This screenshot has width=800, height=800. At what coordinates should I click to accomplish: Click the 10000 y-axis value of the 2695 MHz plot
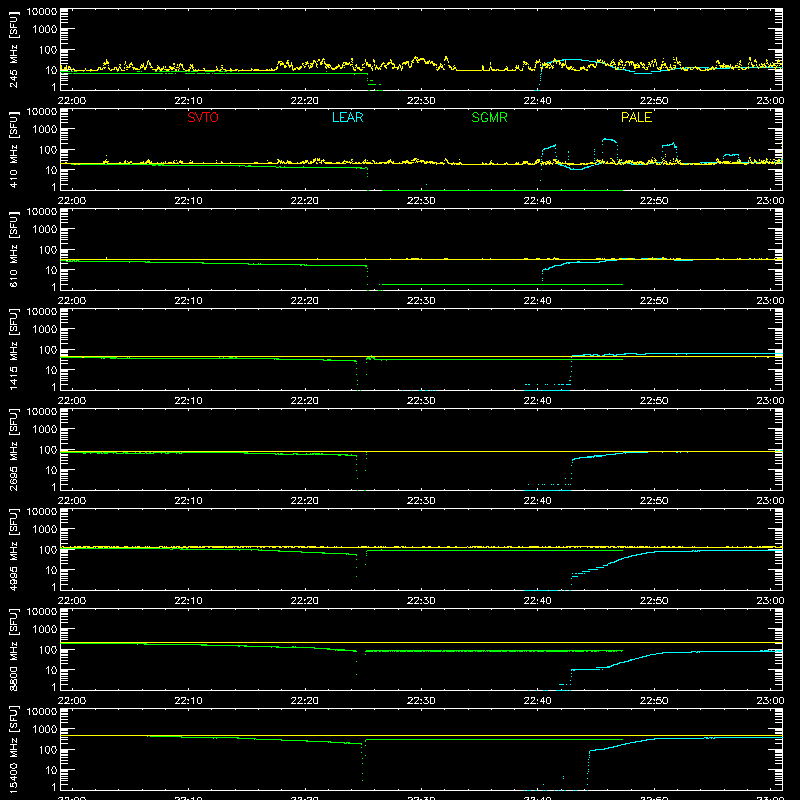click(x=42, y=412)
